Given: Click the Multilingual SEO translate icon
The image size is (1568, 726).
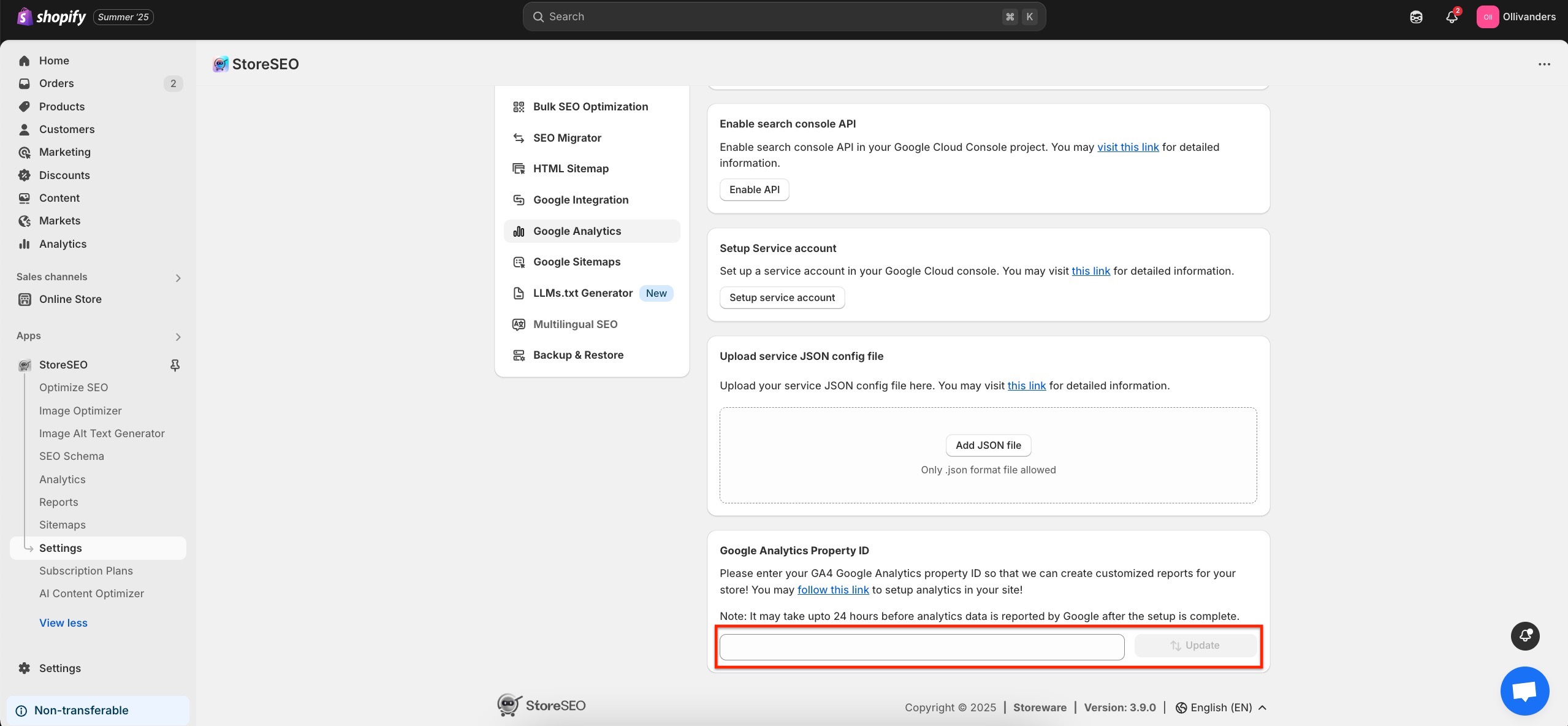Looking at the screenshot, I should (519, 324).
